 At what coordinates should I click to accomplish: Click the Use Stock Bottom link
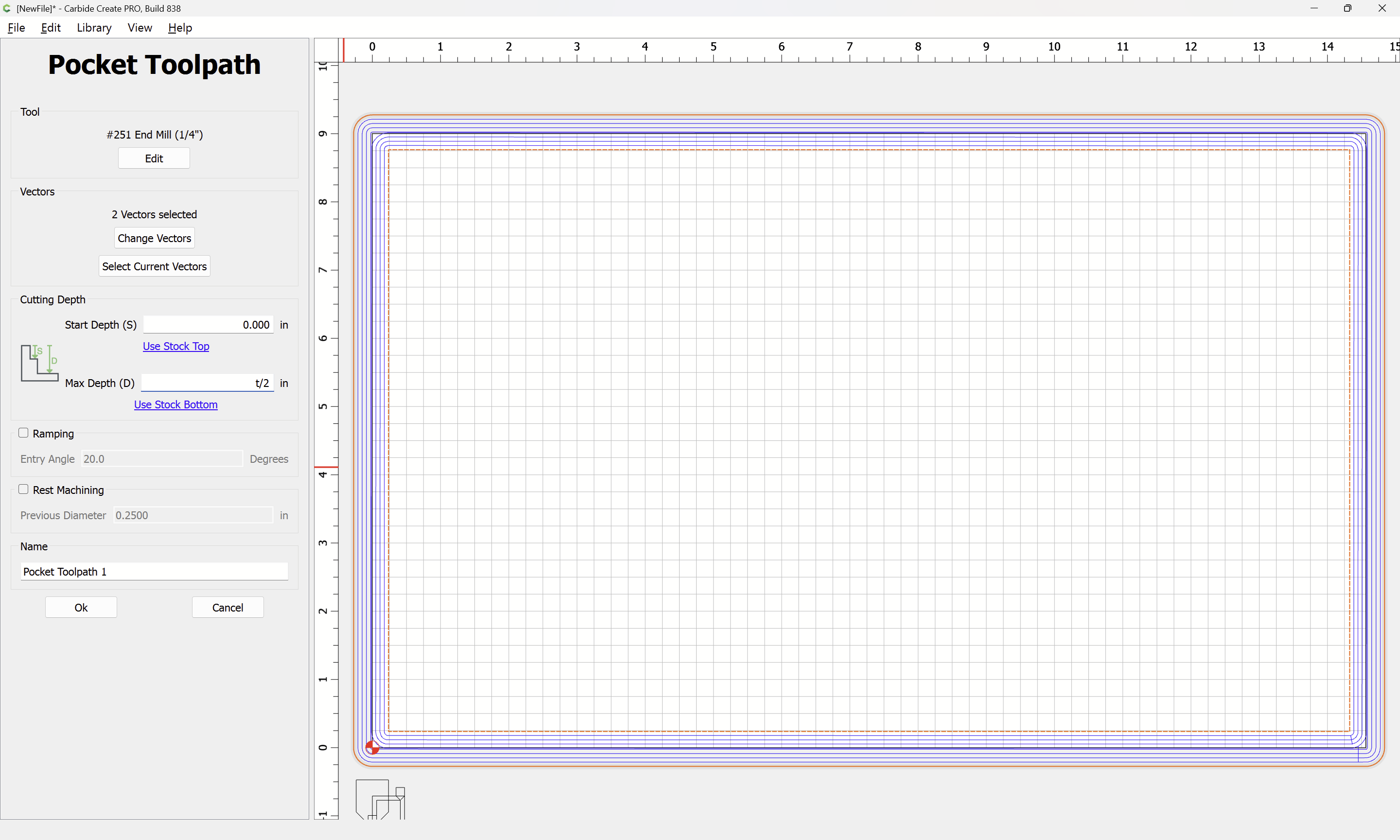coord(175,405)
